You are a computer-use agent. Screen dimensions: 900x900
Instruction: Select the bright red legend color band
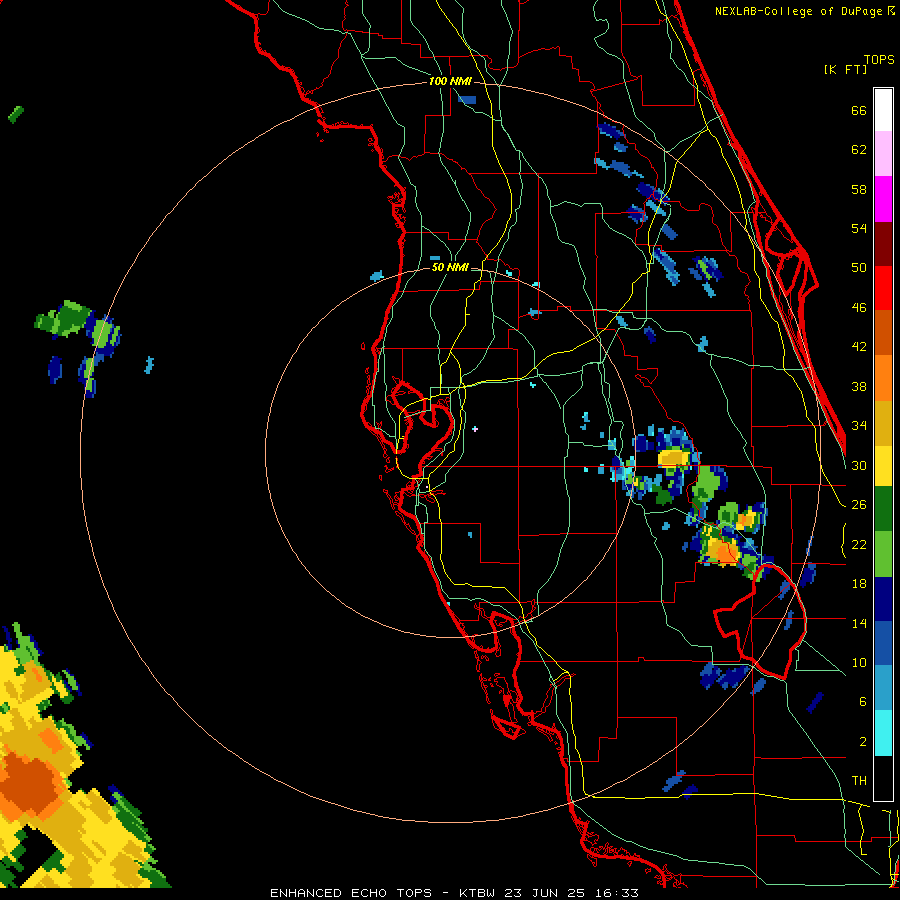[883, 288]
